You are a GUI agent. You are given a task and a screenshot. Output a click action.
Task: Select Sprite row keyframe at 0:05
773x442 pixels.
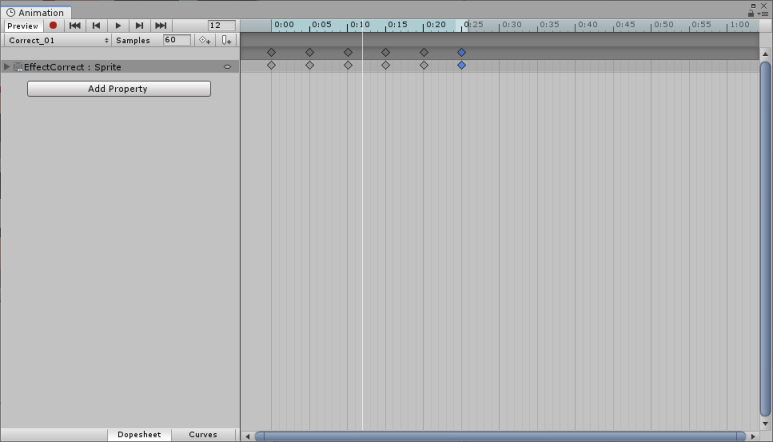pos(310,65)
